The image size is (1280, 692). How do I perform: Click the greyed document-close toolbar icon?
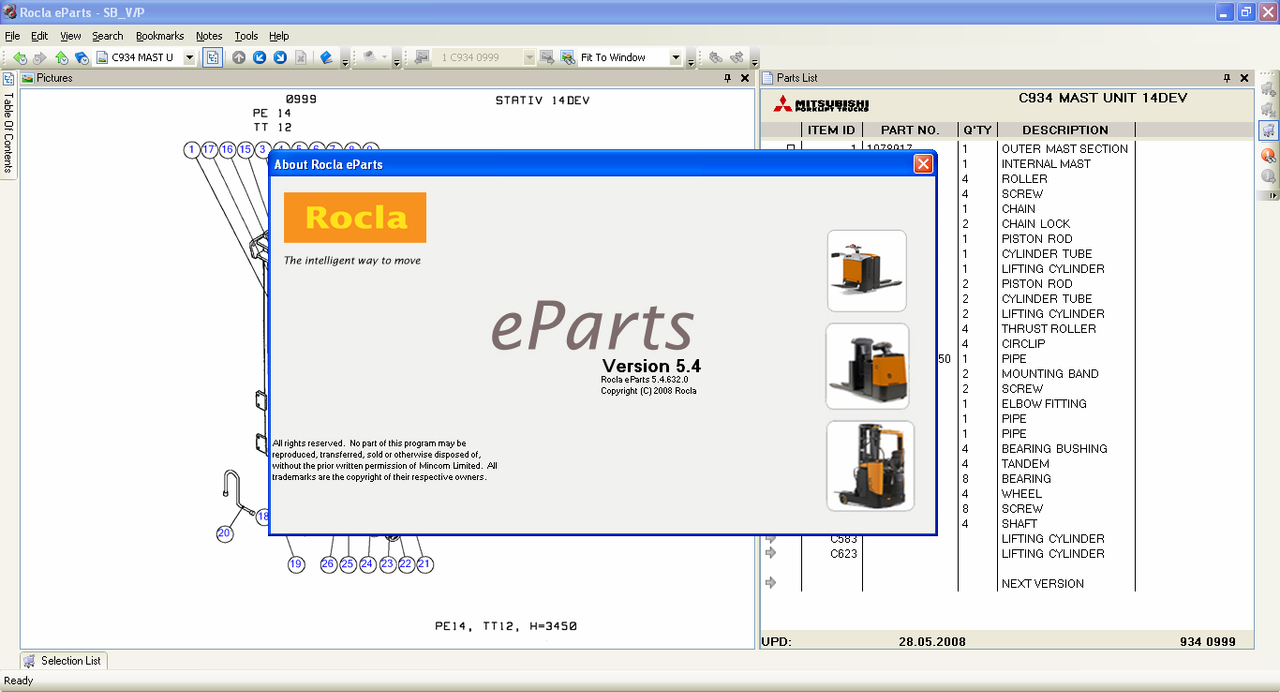301,58
